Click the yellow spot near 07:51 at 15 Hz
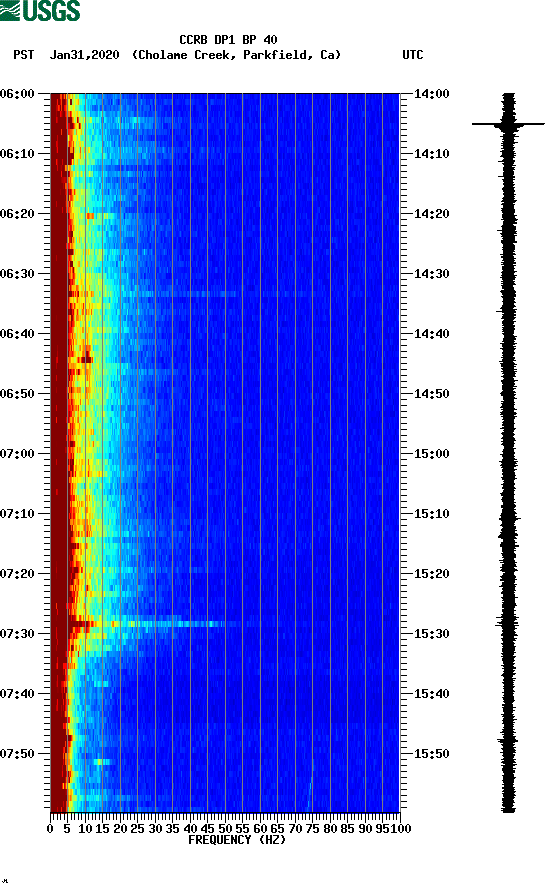The width and height of the screenshot is (552, 892). coord(100,761)
